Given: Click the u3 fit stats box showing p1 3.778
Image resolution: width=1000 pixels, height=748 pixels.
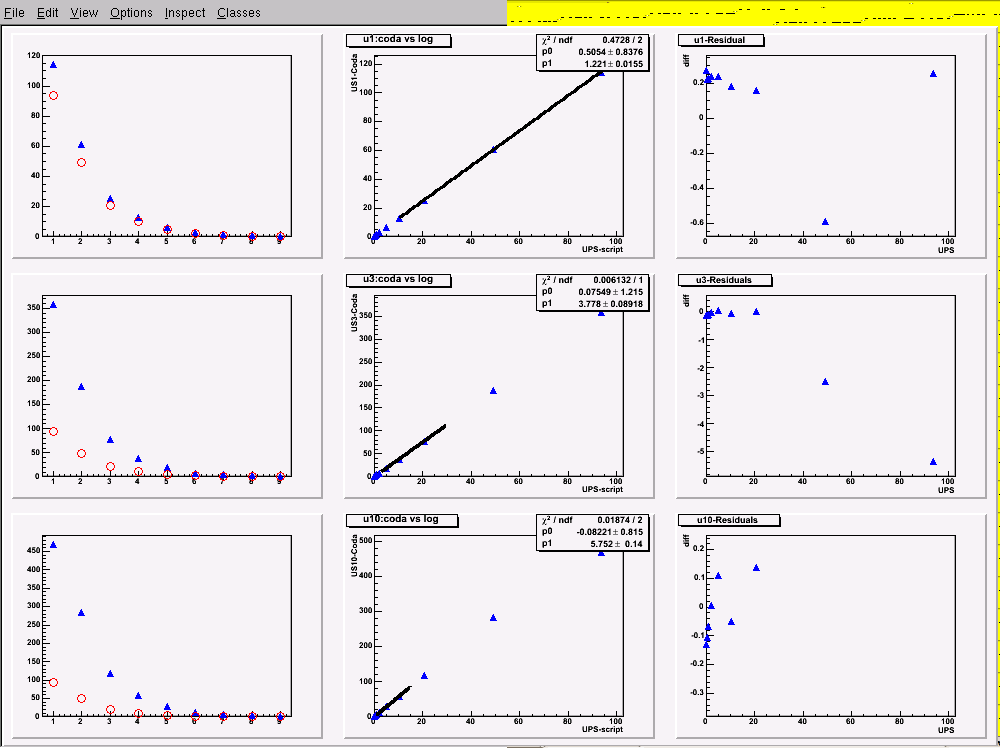Looking at the screenshot, I should pyautogui.click(x=592, y=292).
